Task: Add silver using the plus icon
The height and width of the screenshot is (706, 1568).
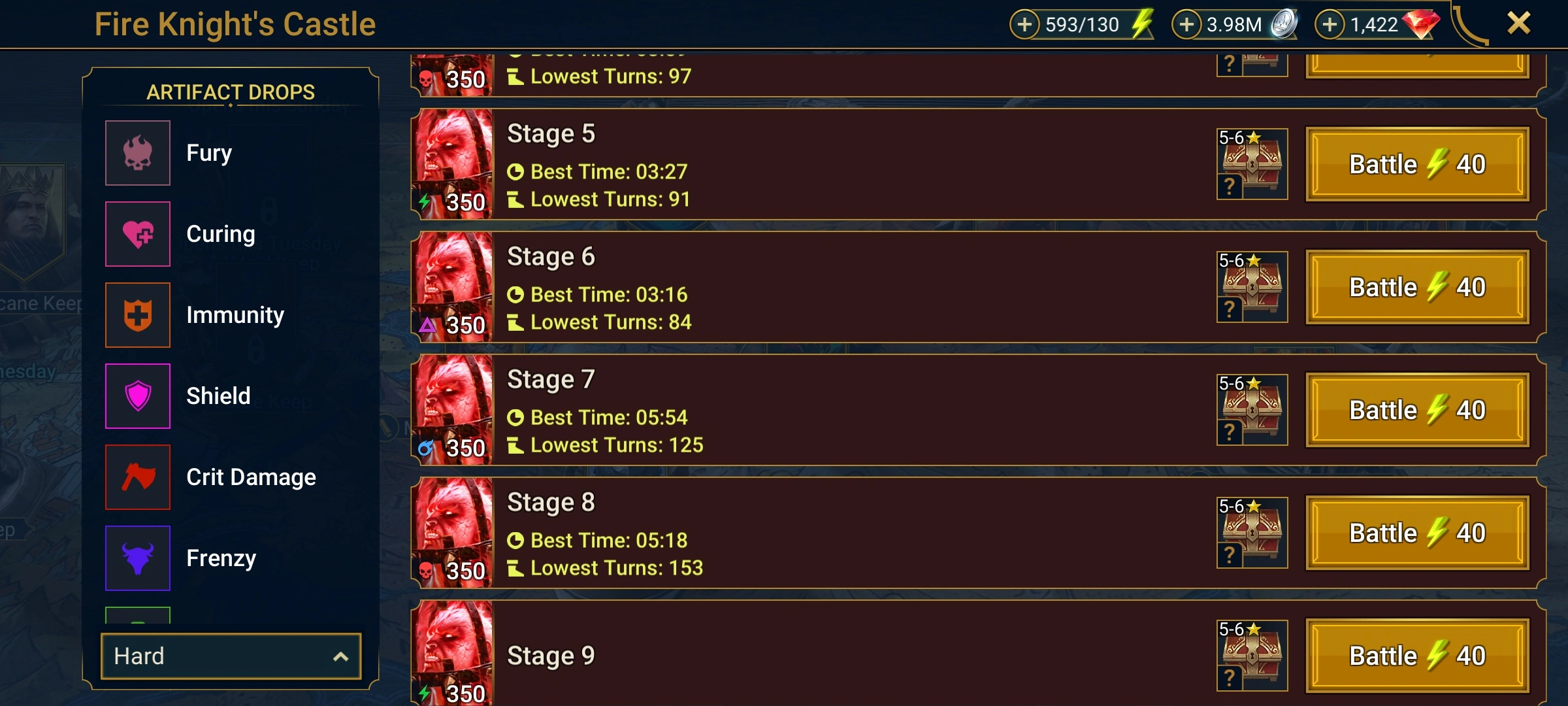Action: click(x=1186, y=25)
